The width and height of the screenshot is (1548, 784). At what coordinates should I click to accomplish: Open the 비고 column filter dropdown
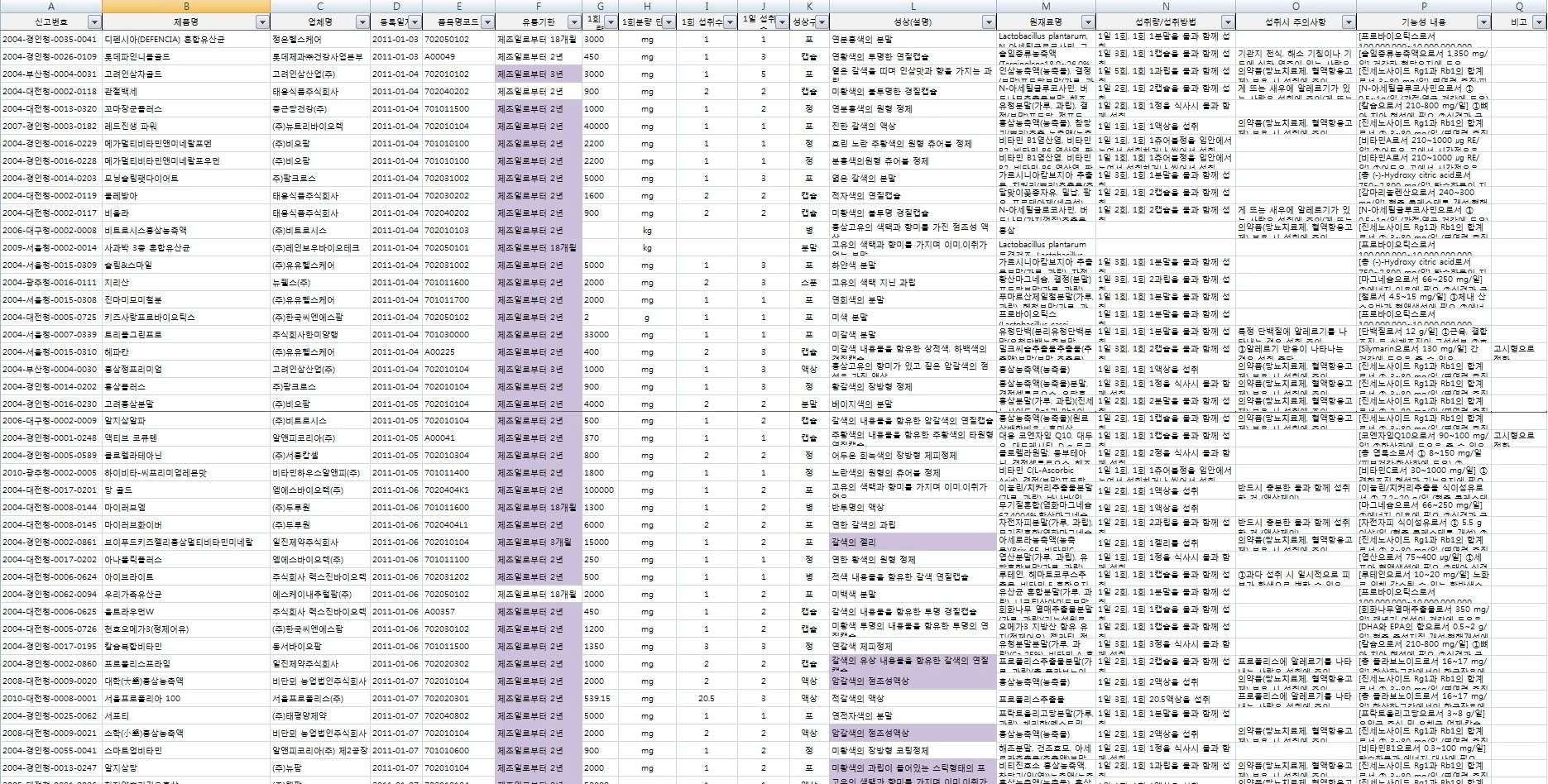[x=1538, y=22]
